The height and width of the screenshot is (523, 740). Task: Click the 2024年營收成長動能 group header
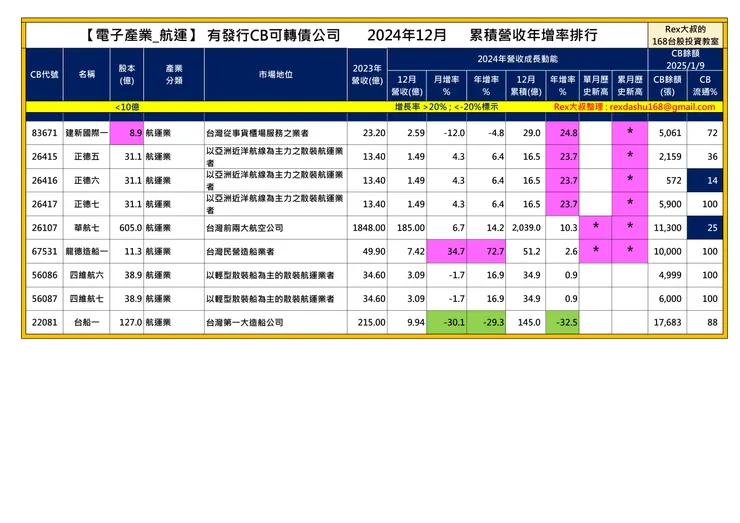click(x=518, y=59)
